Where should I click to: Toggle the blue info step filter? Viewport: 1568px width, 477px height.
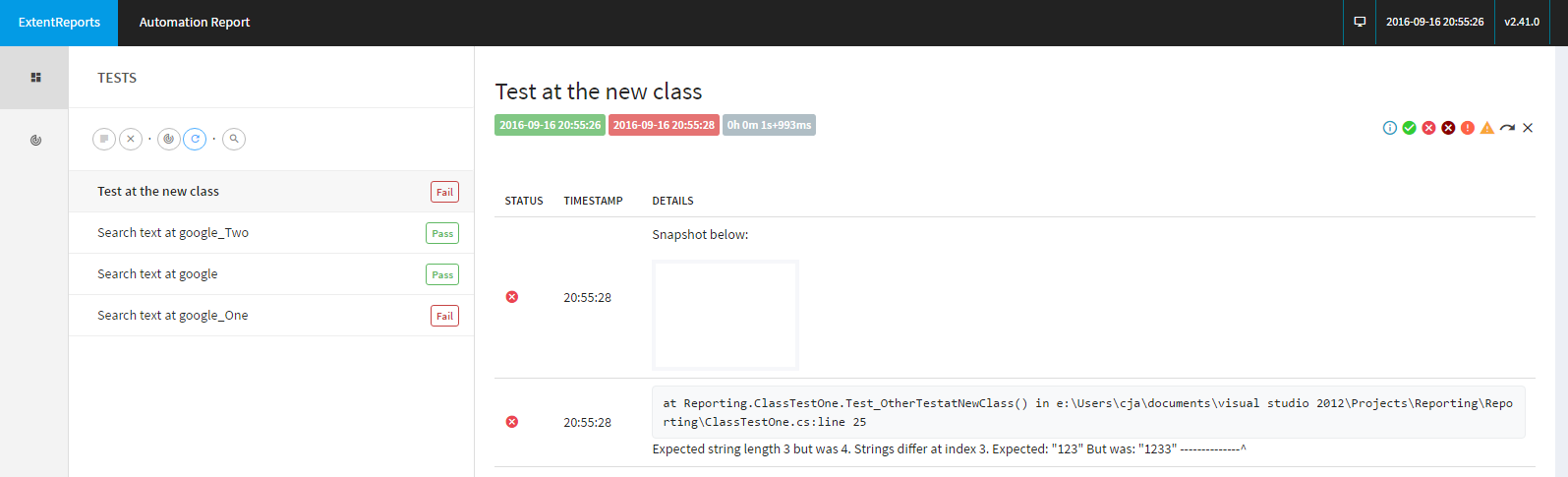click(x=1390, y=128)
